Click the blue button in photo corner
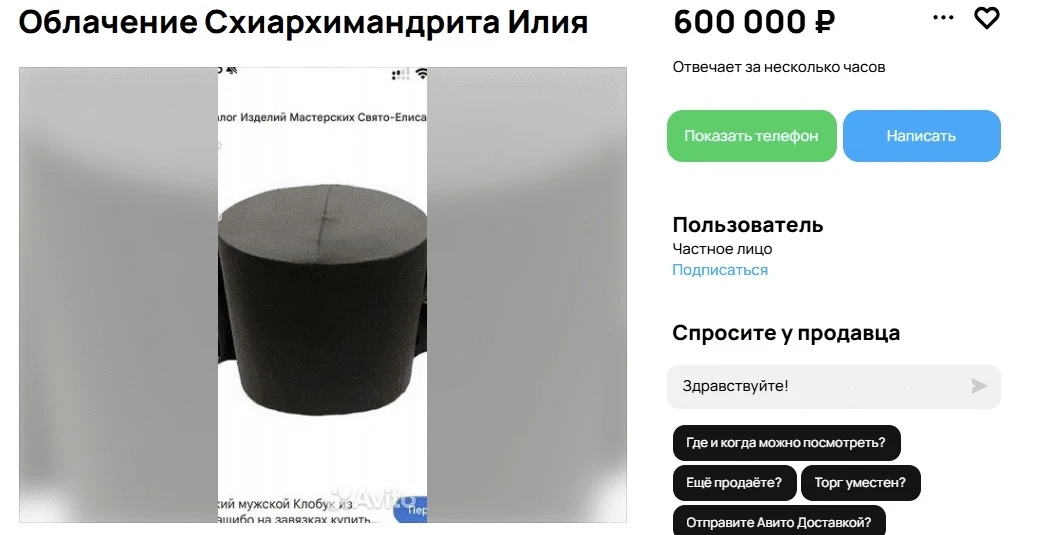The width and height of the screenshot is (1046, 535). tap(411, 510)
